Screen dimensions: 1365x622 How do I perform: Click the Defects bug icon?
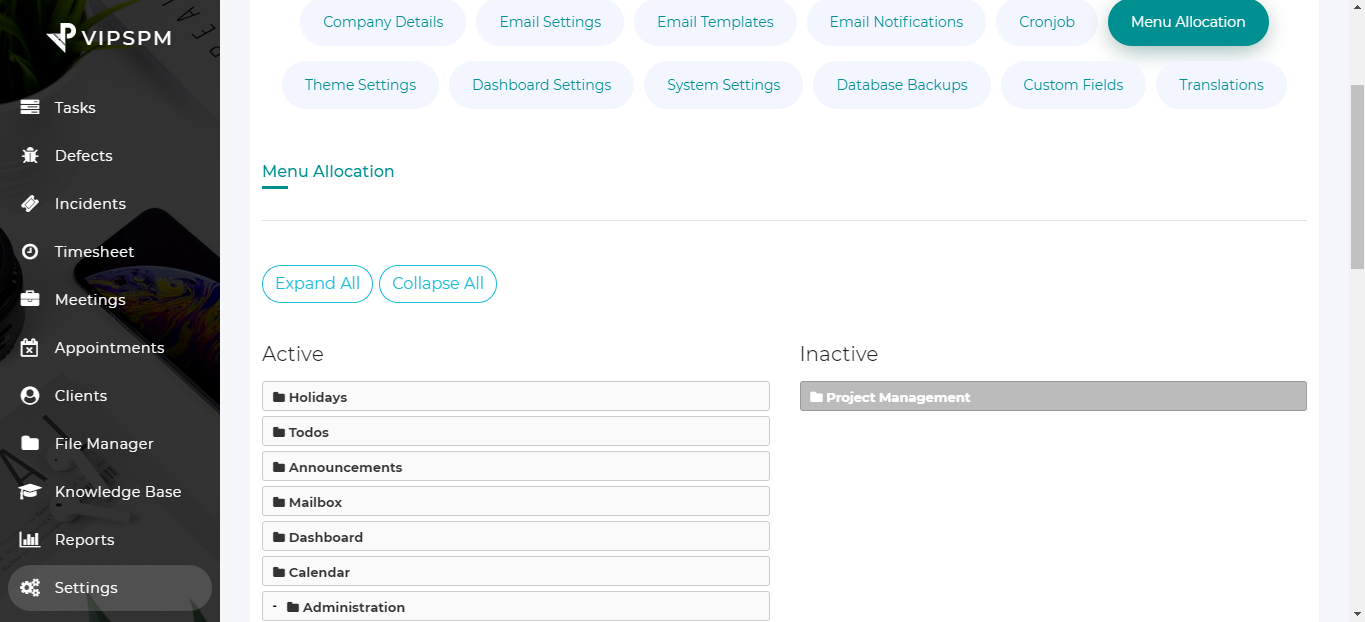pyautogui.click(x=30, y=156)
